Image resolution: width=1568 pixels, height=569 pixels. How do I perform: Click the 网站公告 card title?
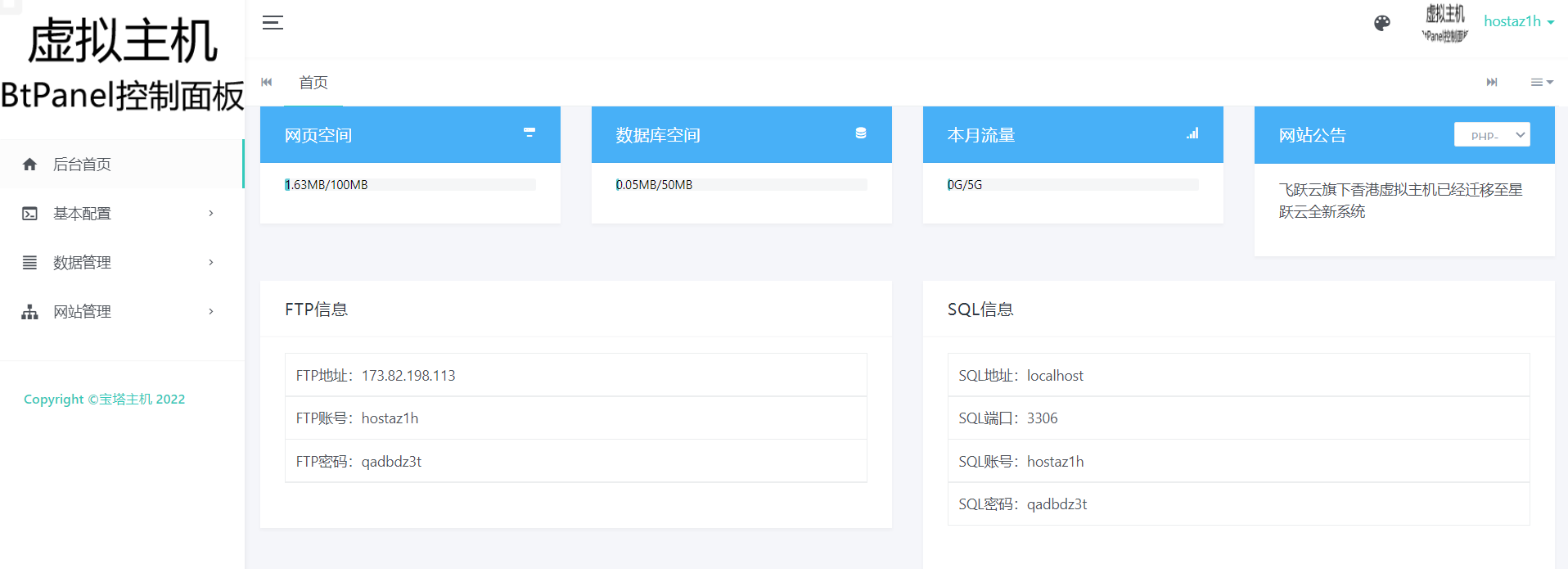1313,135
